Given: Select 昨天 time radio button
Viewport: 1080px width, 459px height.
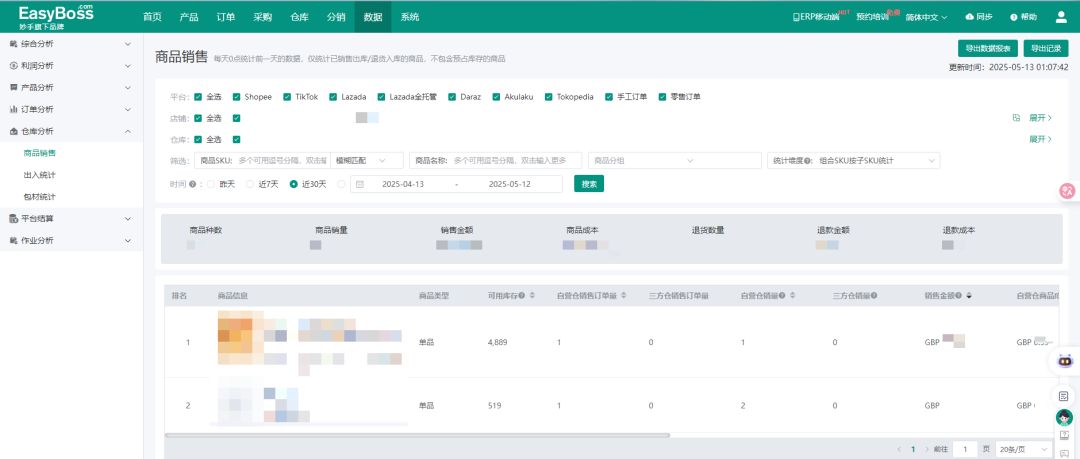Looking at the screenshot, I should 211,184.
